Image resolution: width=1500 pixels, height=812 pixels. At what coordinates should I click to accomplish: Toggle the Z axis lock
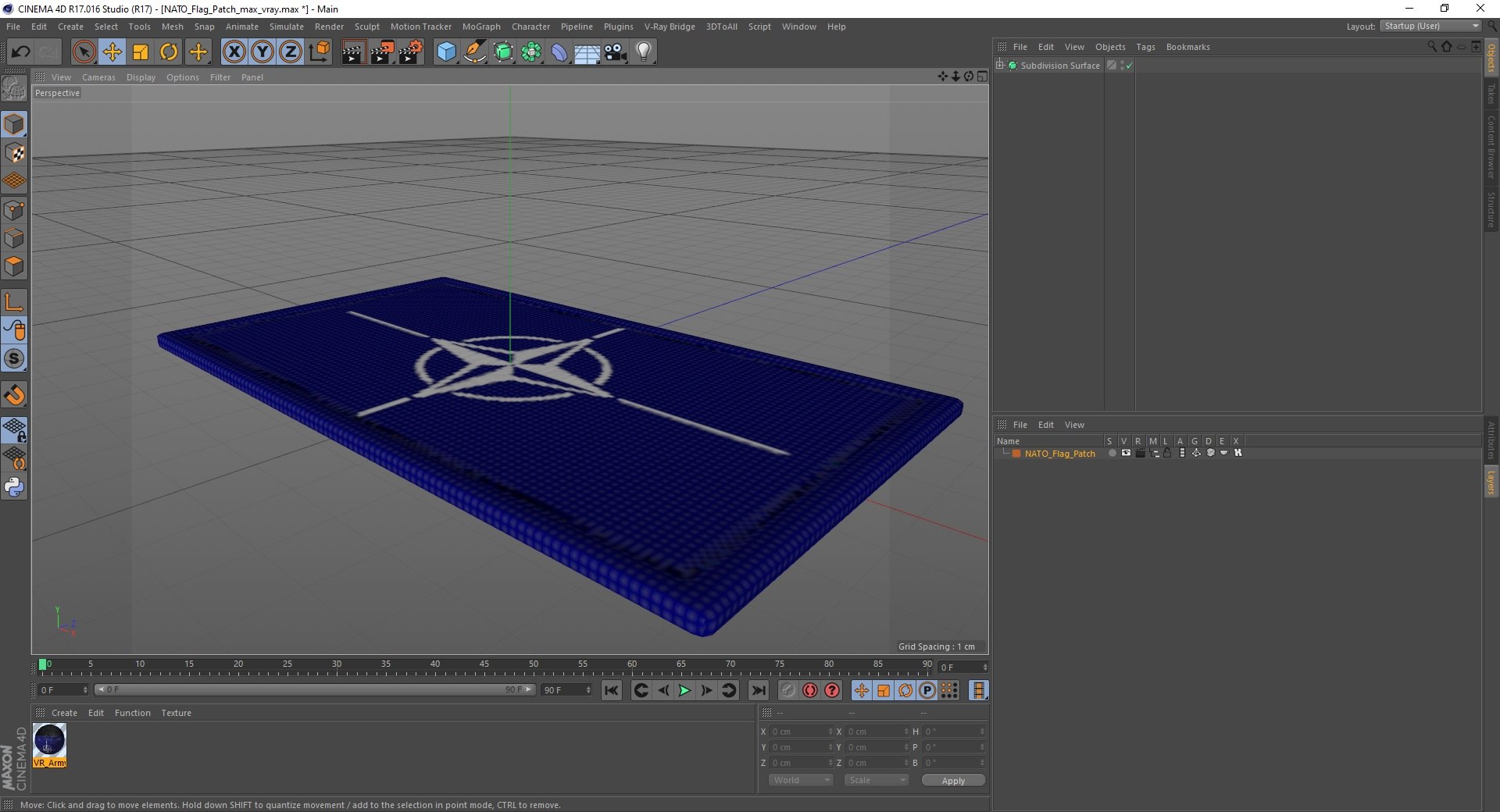pos(291,52)
